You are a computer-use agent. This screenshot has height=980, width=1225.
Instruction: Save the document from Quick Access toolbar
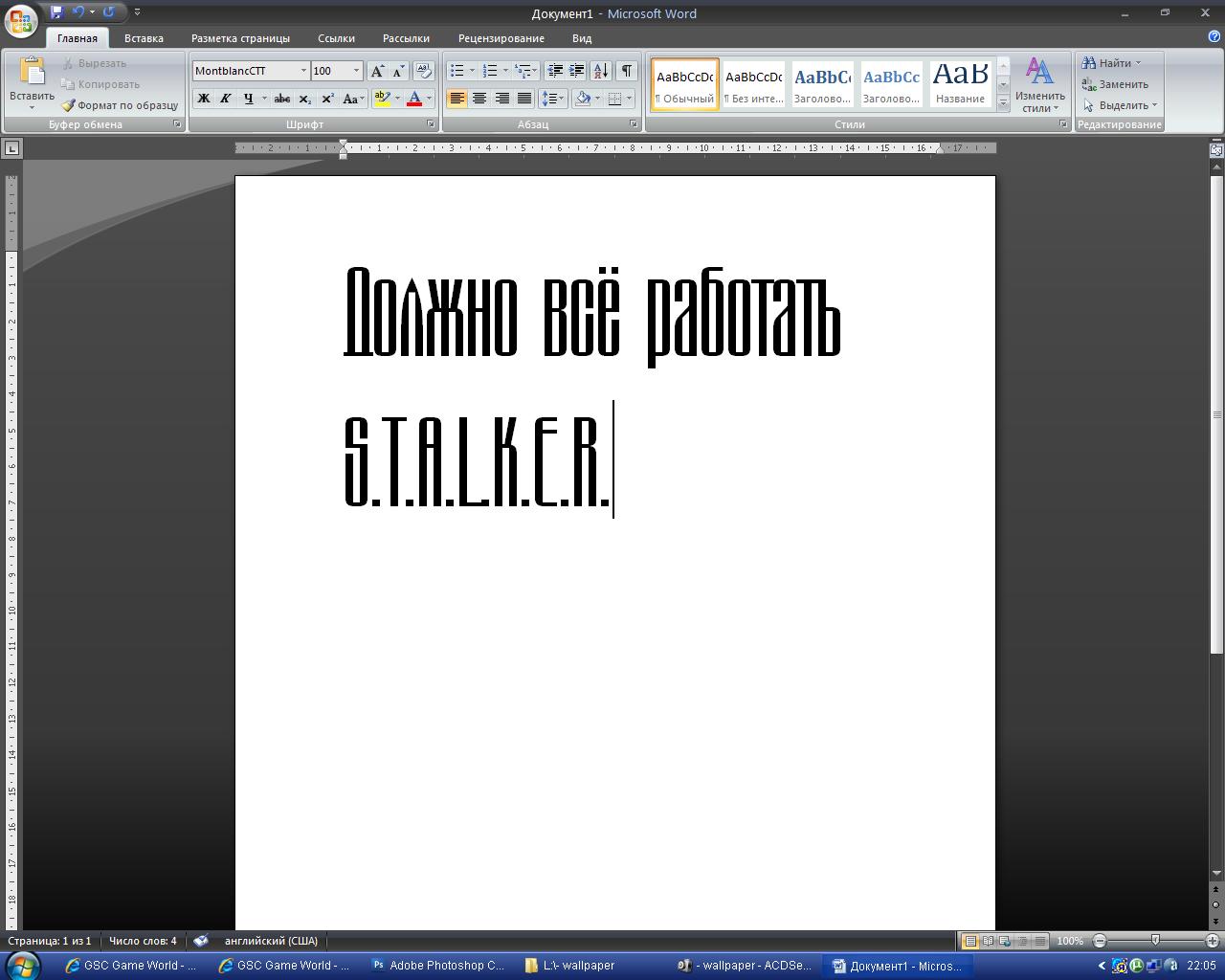pyautogui.click(x=56, y=12)
